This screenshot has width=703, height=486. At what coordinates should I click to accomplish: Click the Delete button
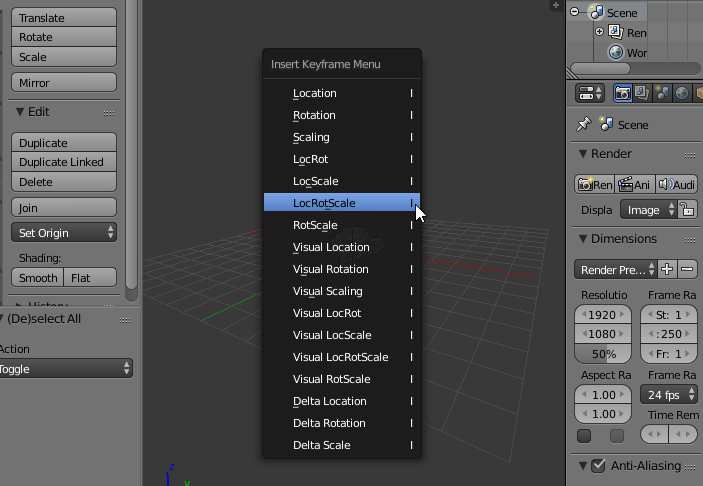tap(64, 182)
